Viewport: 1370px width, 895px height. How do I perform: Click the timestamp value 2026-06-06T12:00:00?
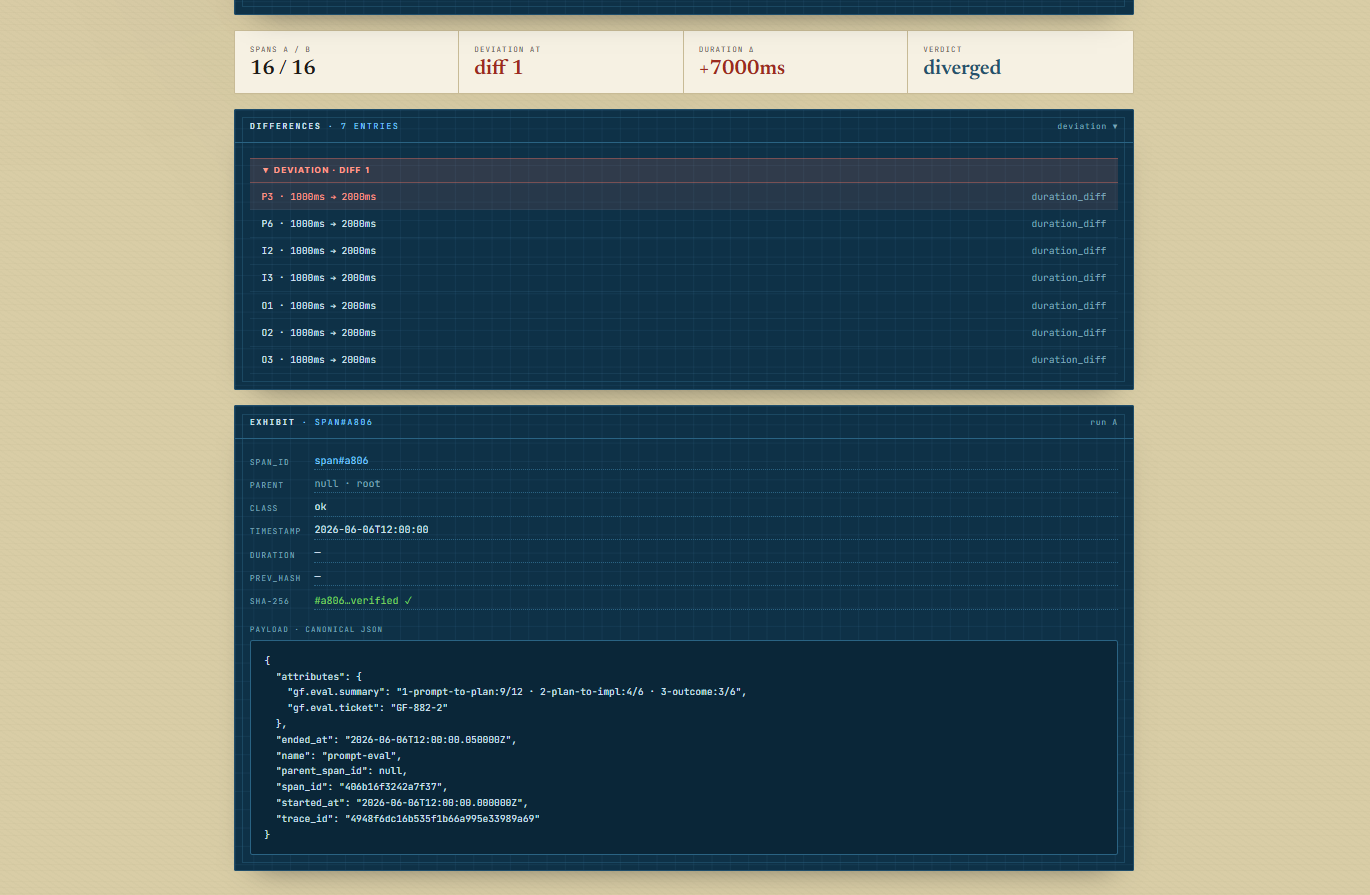(371, 530)
